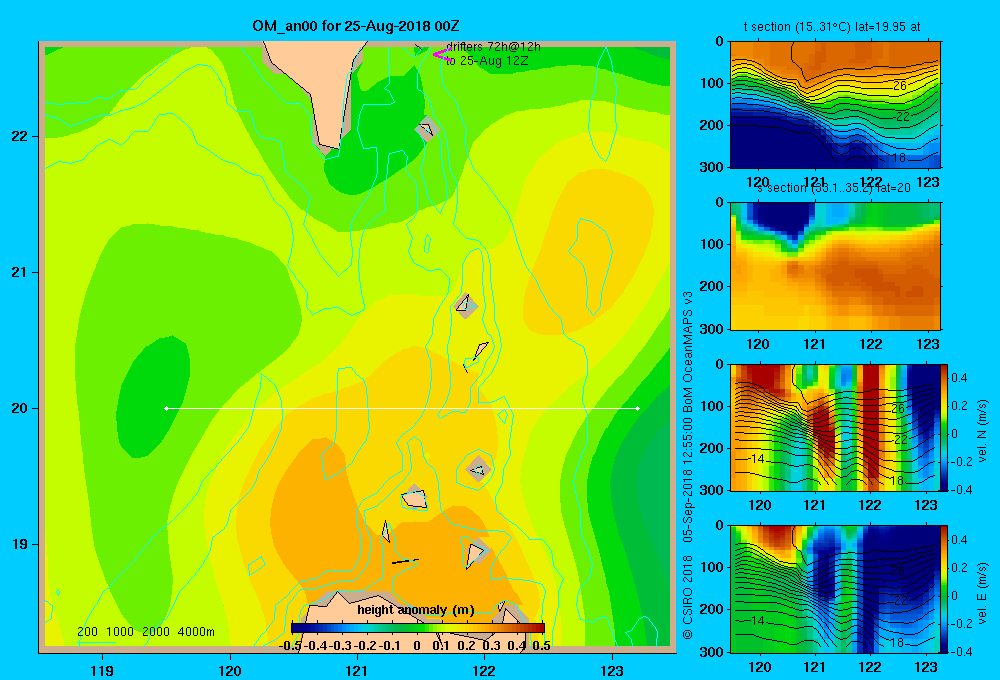This screenshot has height=680, width=1000.
Task: Click latitude label "22" on the main map axis
Action: 20,137
